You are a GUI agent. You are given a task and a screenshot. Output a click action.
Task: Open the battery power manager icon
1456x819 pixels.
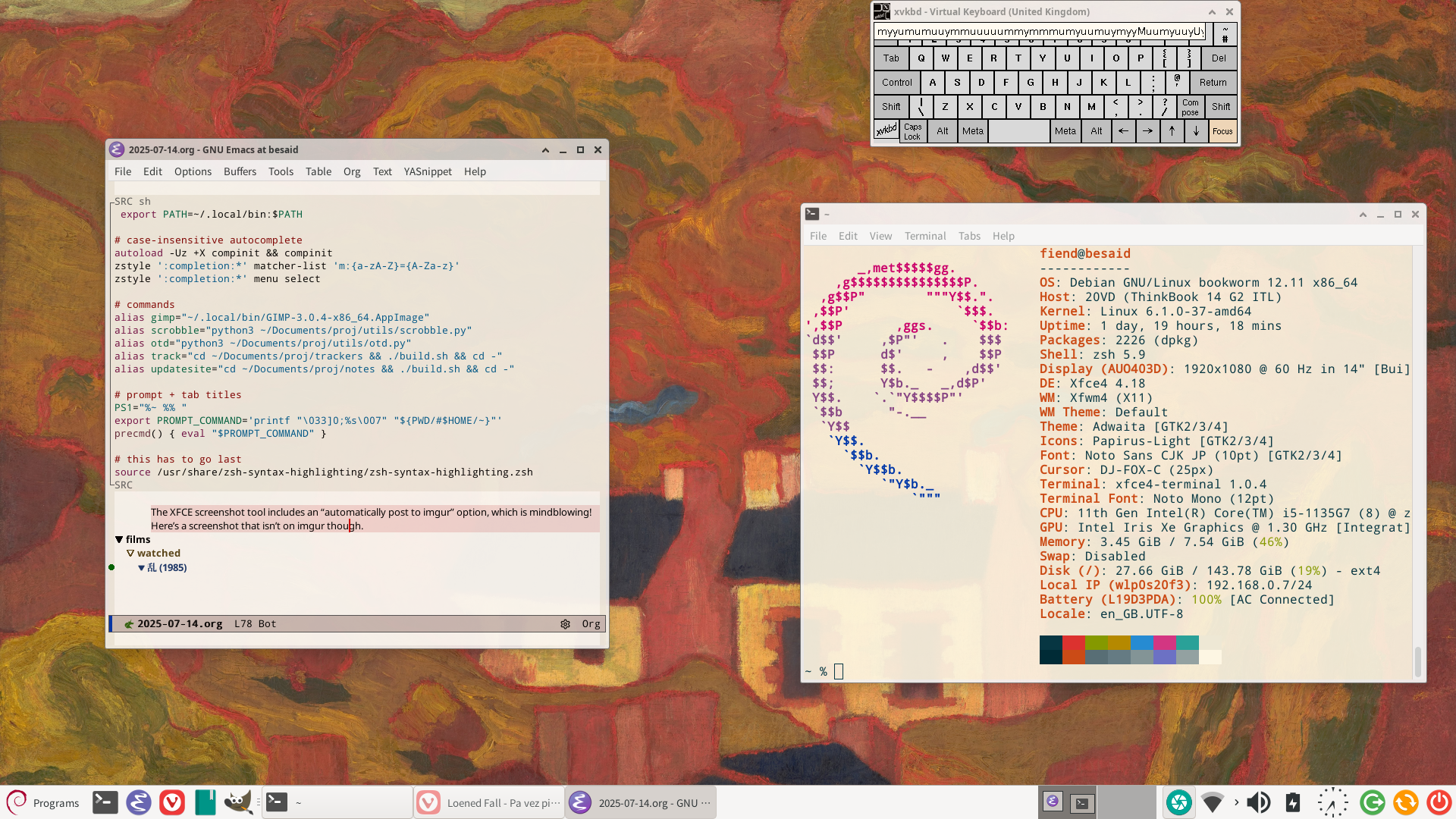1293,802
